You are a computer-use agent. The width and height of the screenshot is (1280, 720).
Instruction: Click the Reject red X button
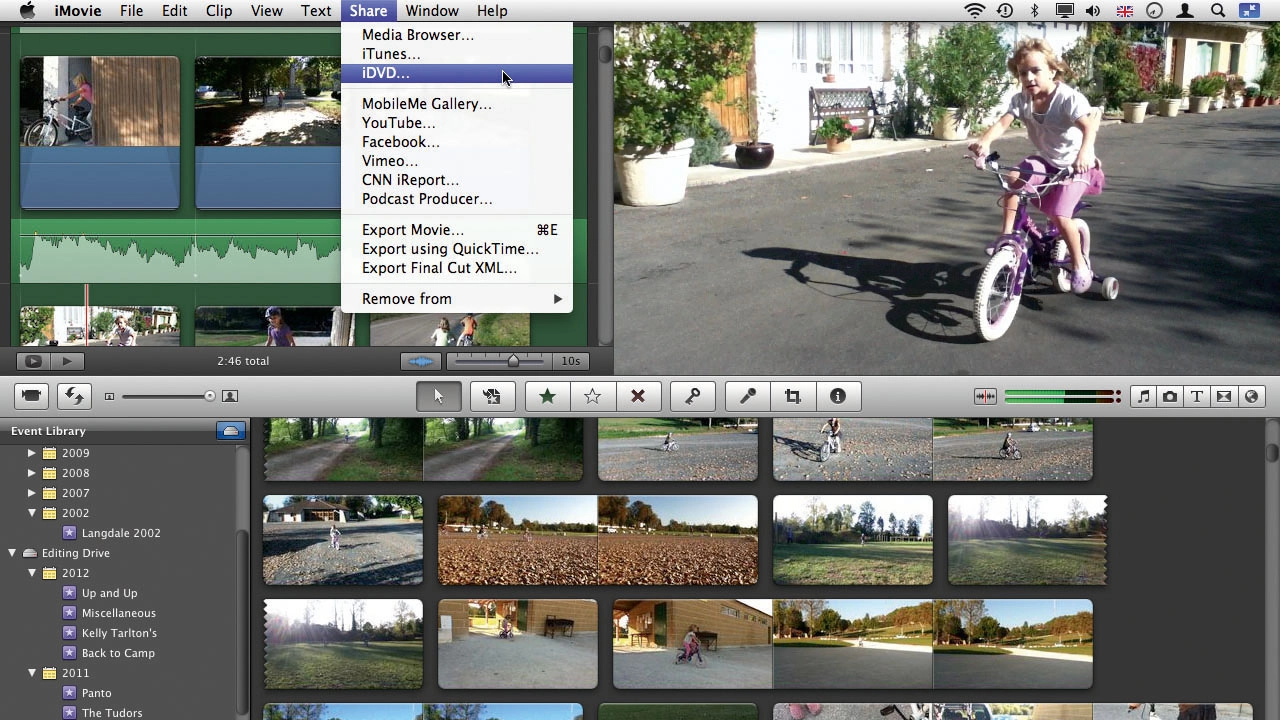[x=638, y=397]
